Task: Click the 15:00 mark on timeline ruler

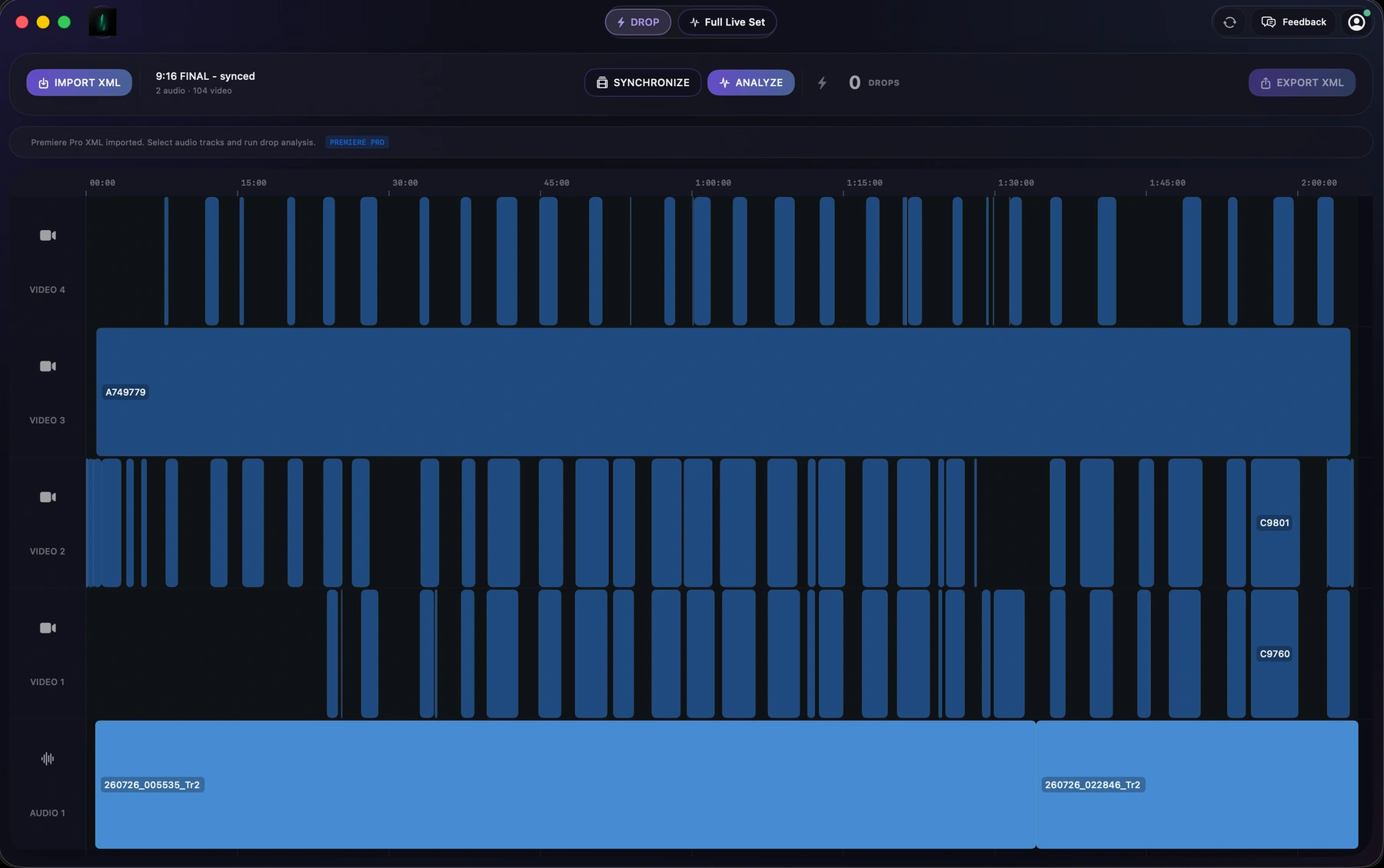Action: pyautogui.click(x=254, y=183)
